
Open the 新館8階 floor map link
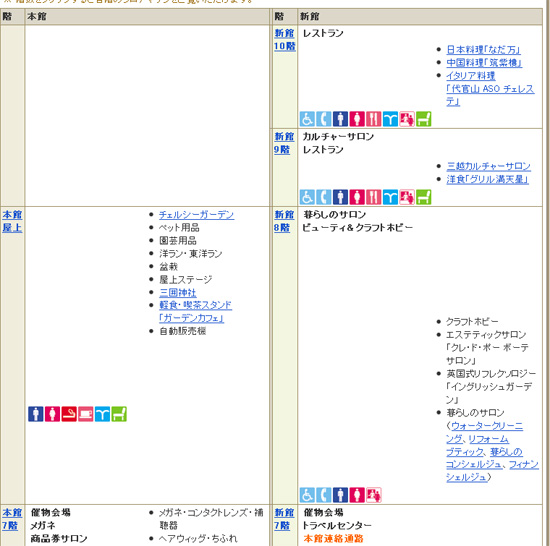click(284, 221)
